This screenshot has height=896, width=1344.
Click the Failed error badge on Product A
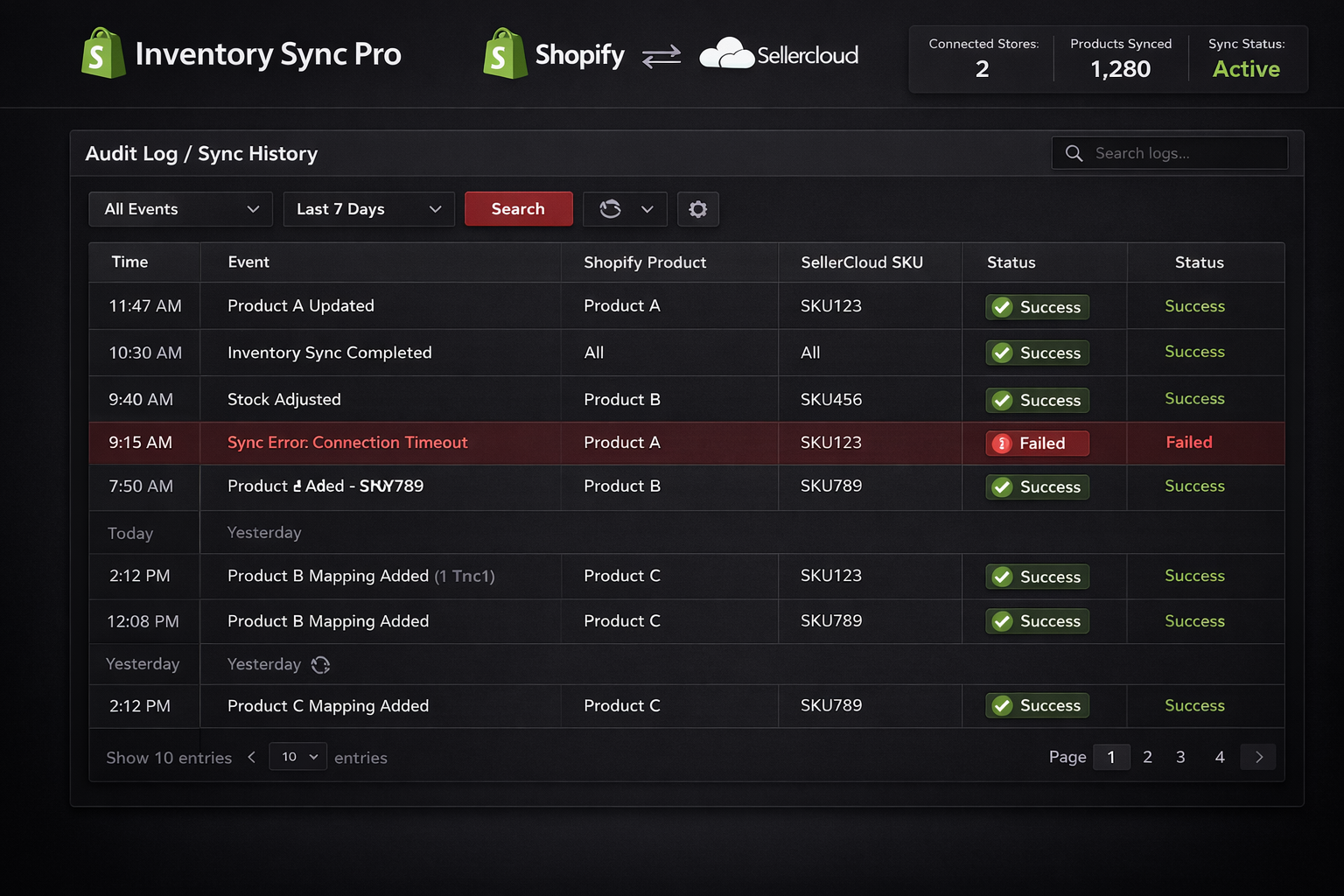(x=1036, y=444)
